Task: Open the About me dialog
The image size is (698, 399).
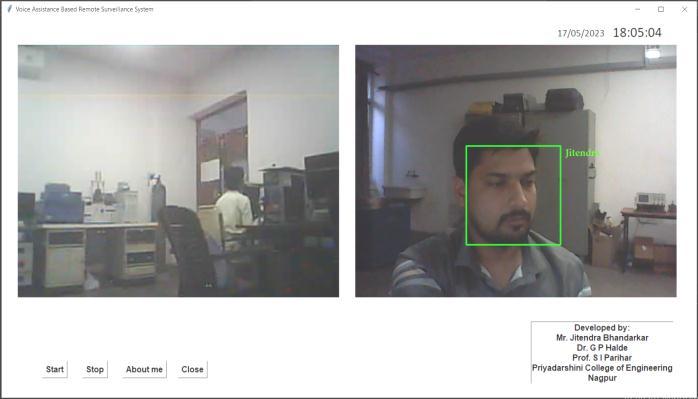Action: point(144,369)
